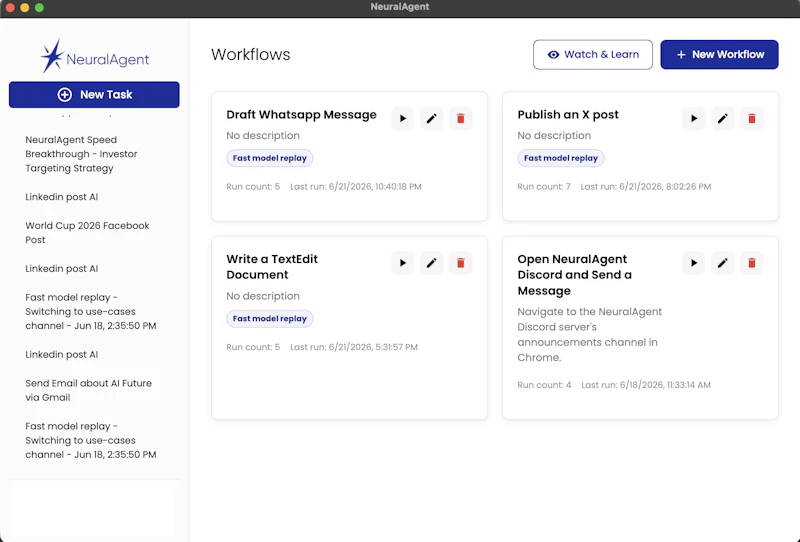
Task: Open NeuralAgent Speed Breakthrough task
Action: [82, 154]
